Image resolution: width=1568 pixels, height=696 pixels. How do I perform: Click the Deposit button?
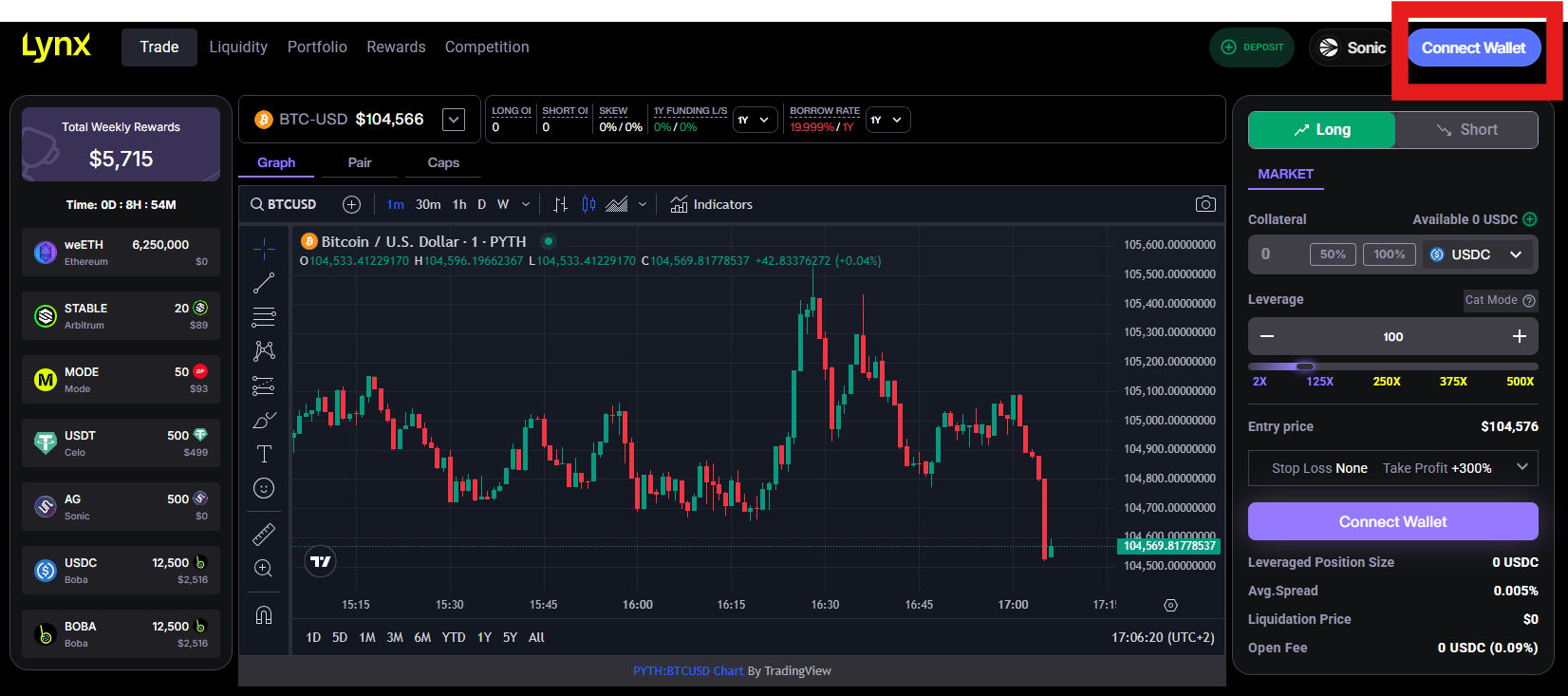(x=1252, y=47)
